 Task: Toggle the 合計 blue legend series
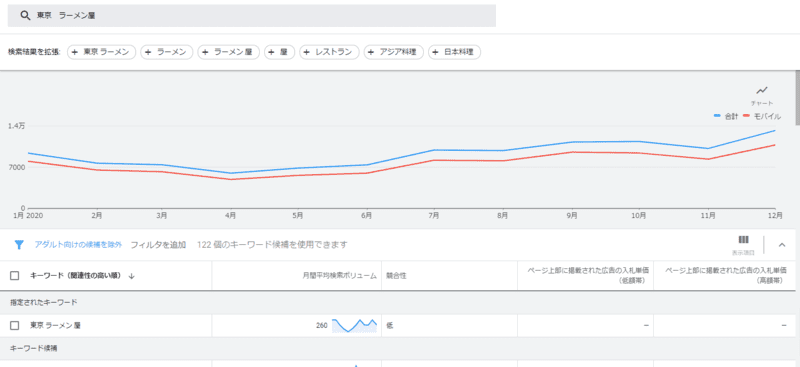(726, 116)
